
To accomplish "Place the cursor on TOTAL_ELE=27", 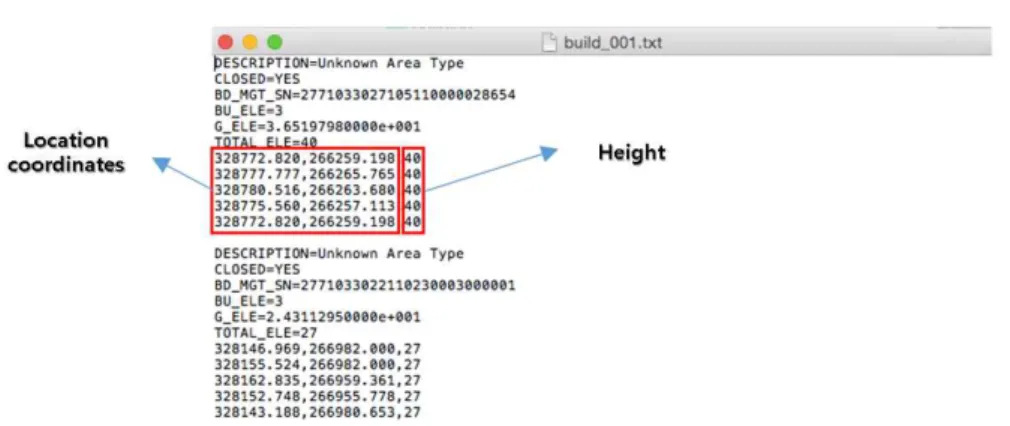I will 266,333.
